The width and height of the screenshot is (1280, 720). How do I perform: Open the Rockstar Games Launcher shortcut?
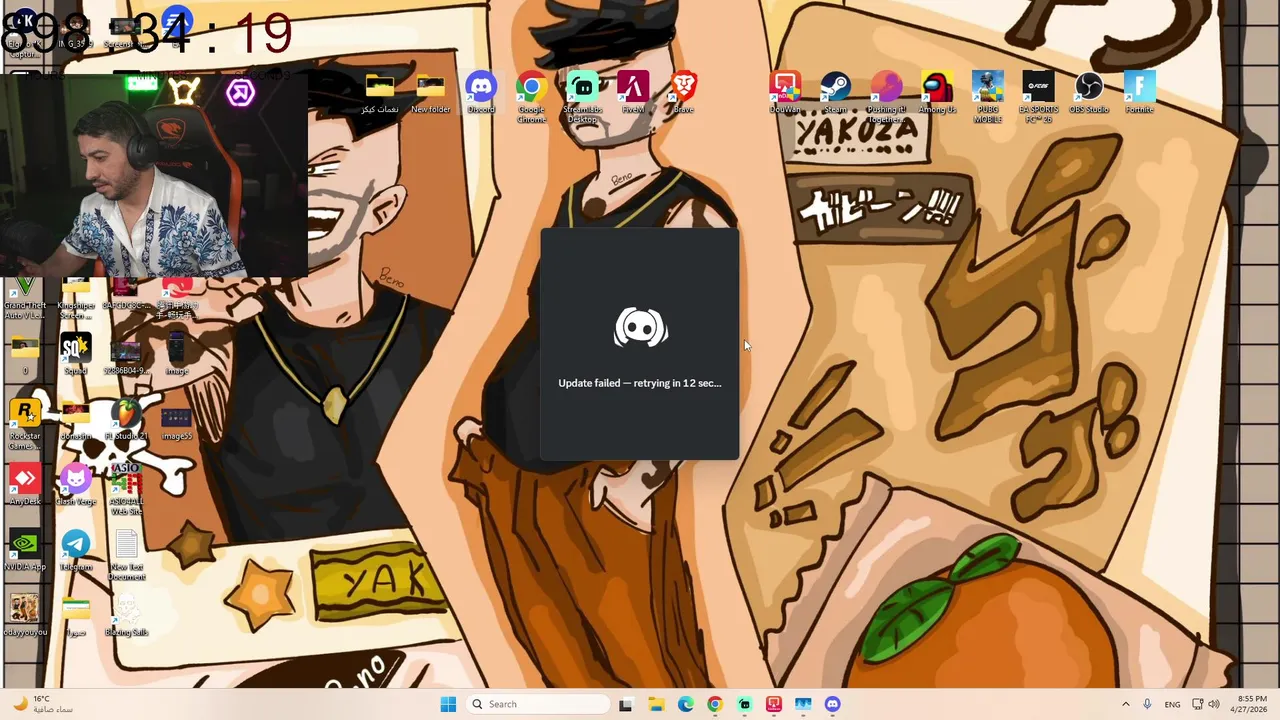click(25, 425)
